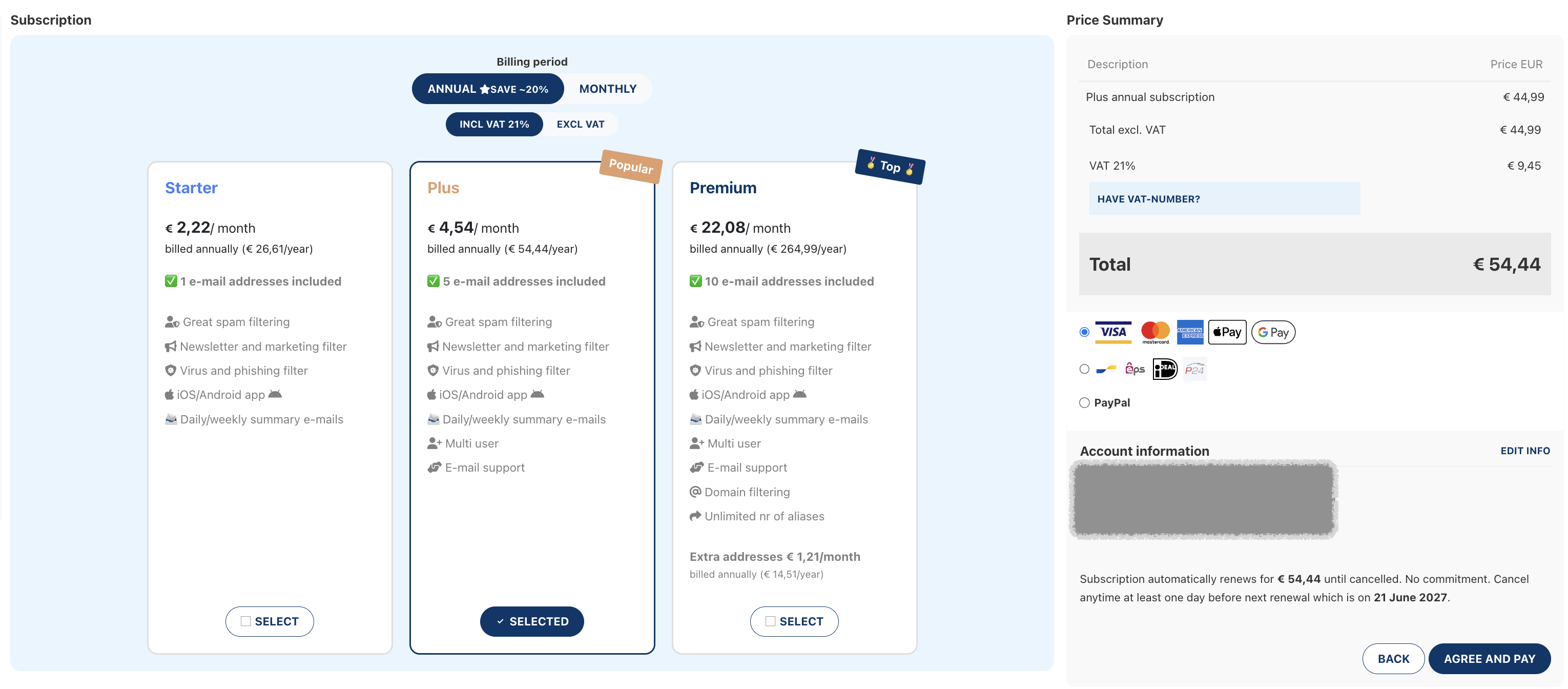Click the Plus annual subscription row
The width and height of the screenshot is (1568, 689).
1315,97
